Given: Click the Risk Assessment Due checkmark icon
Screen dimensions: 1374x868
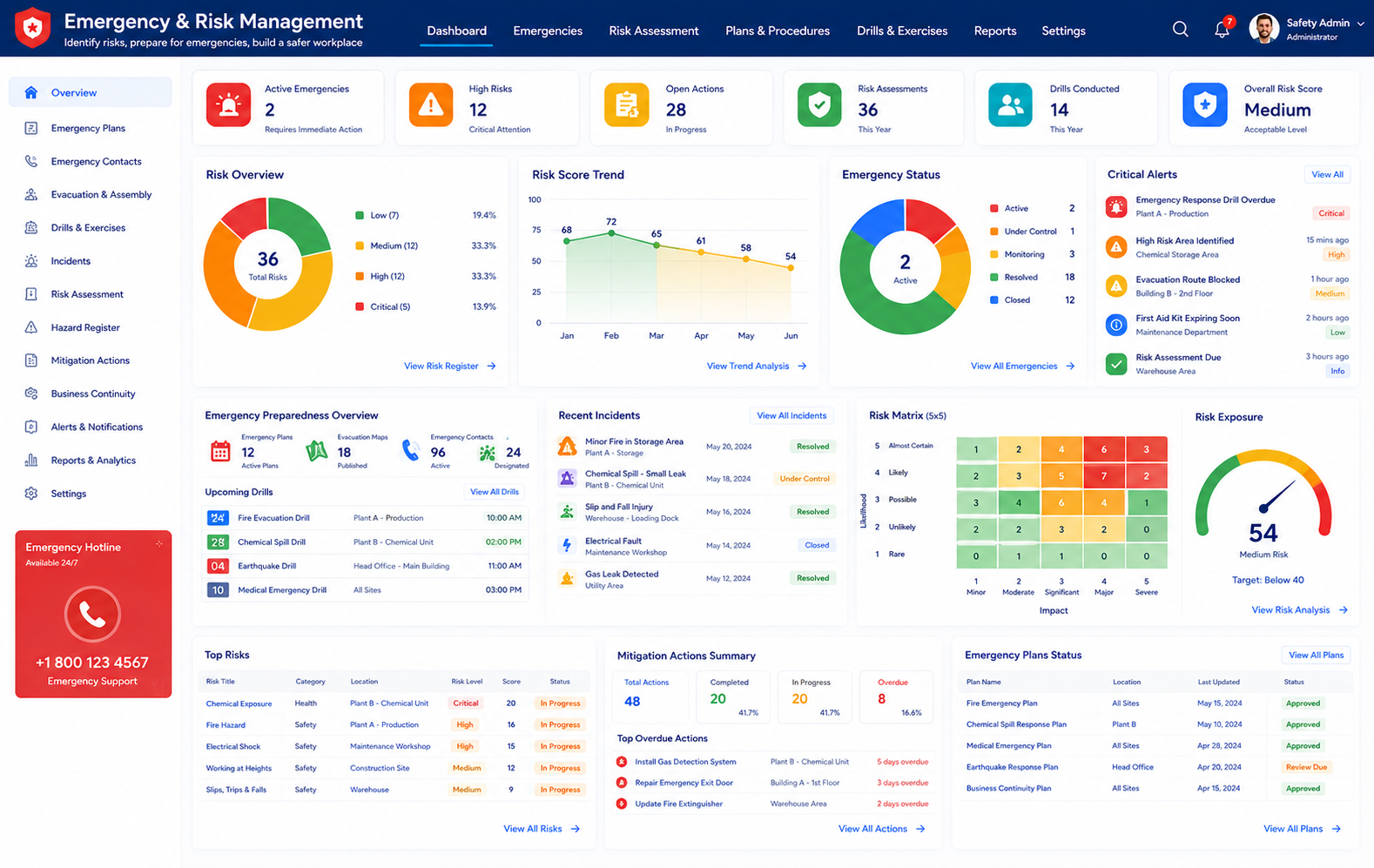Looking at the screenshot, I should pos(1116,364).
